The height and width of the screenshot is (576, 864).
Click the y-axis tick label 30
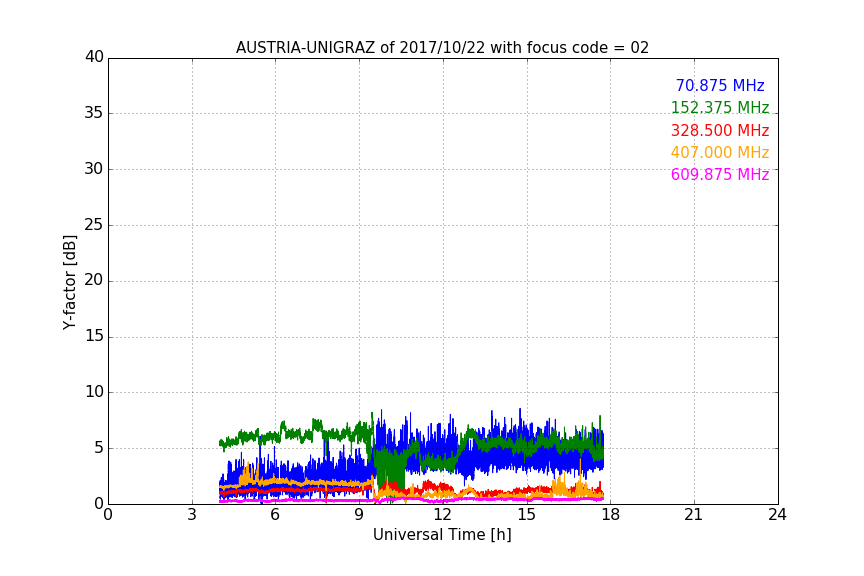click(x=94, y=169)
